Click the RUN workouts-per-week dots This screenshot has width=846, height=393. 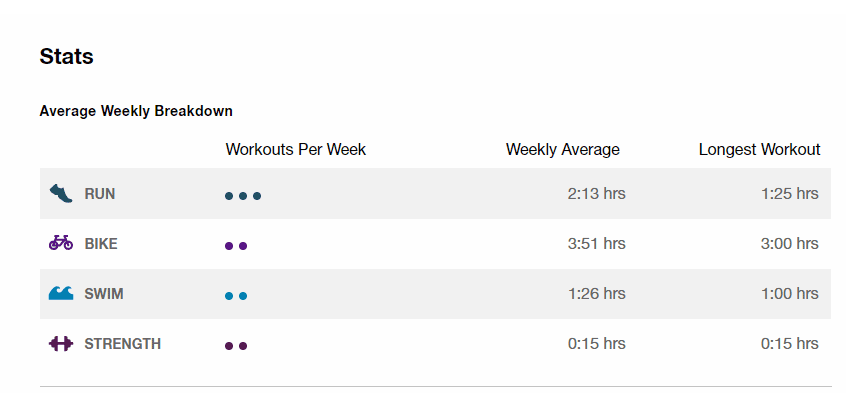[243, 196]
